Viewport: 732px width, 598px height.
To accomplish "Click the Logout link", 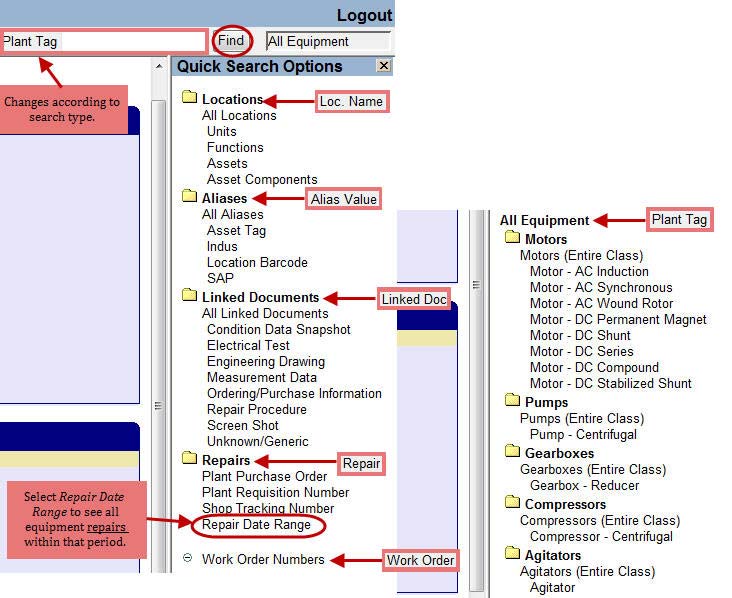I will 364,15.
